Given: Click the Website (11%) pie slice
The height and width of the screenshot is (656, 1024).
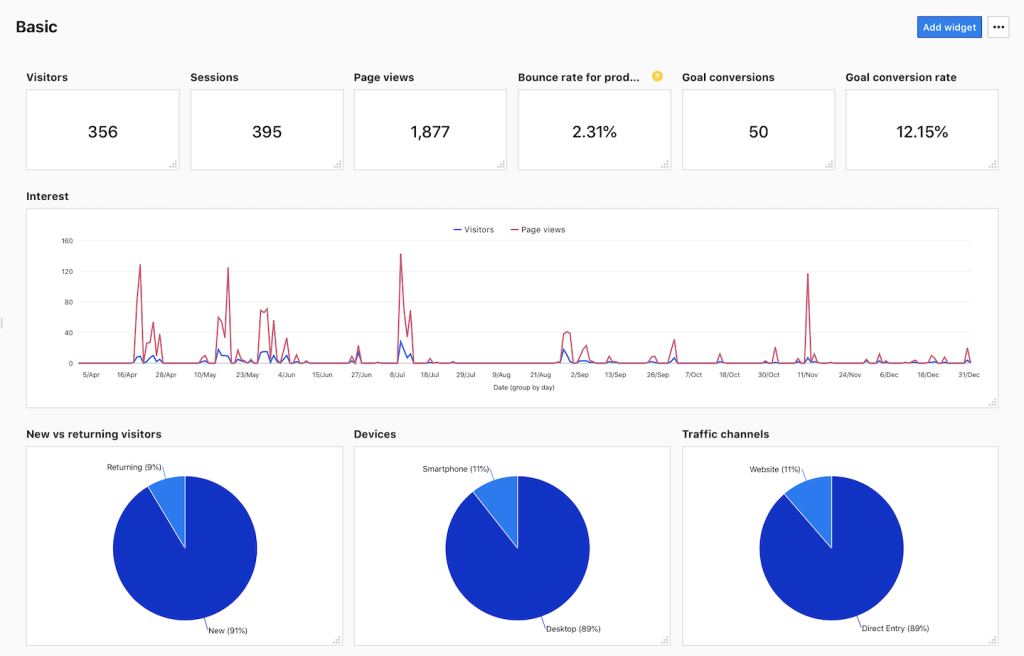Looking at the screenshot, I should (x=815, y=500).
